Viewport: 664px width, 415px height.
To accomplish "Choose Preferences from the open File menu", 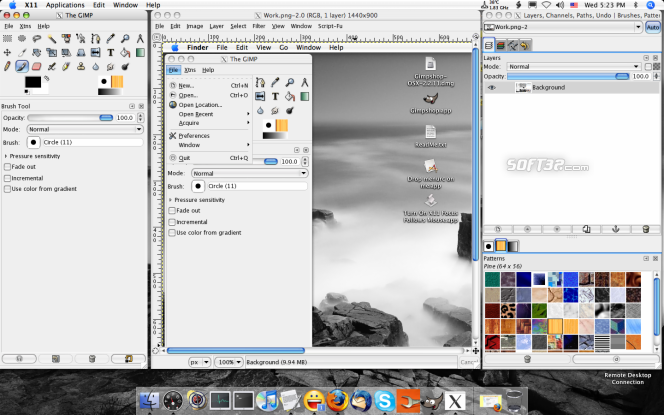I will [194, 135].
